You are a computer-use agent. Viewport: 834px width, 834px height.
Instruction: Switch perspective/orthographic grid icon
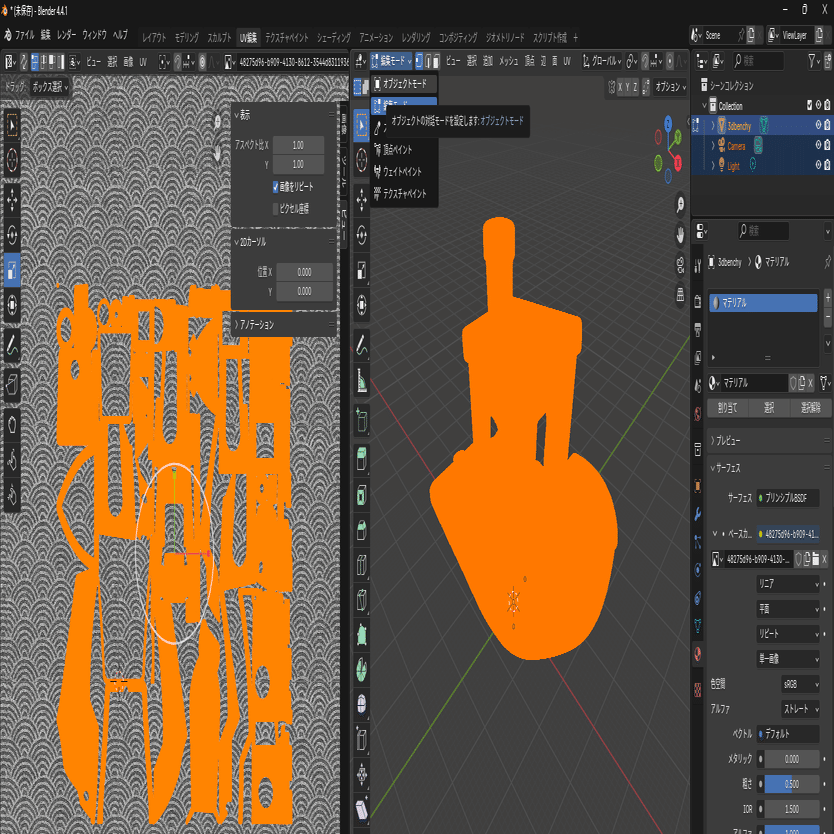[x=680, y=294]
